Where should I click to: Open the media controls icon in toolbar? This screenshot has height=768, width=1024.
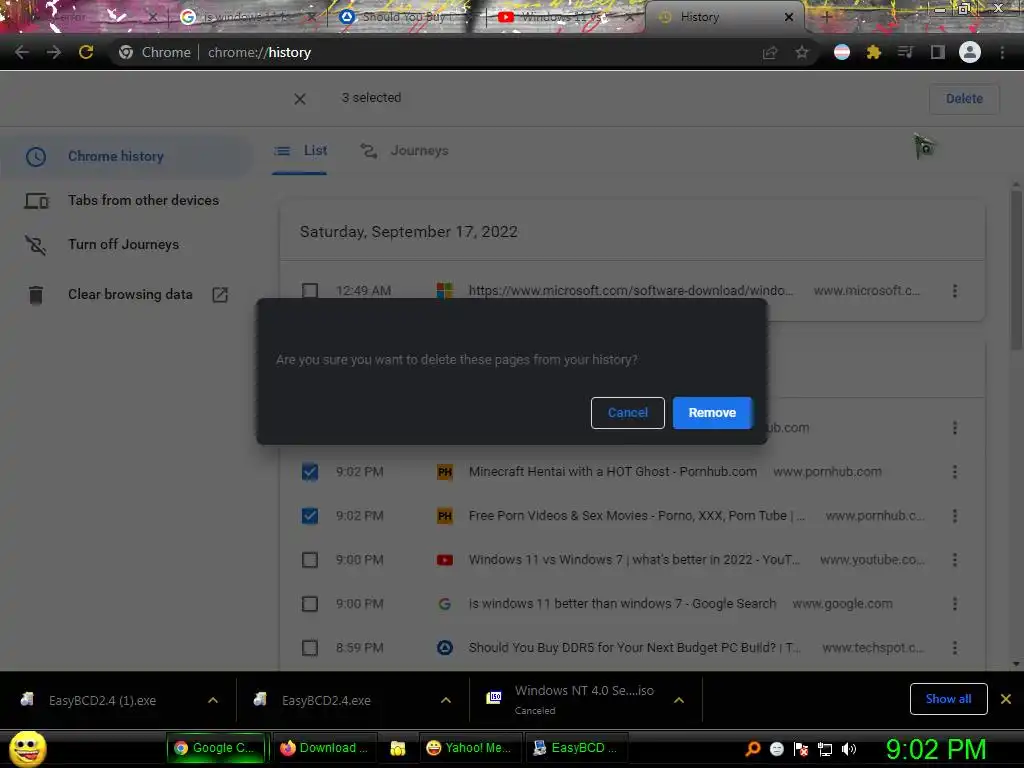[x=905, y=52]
